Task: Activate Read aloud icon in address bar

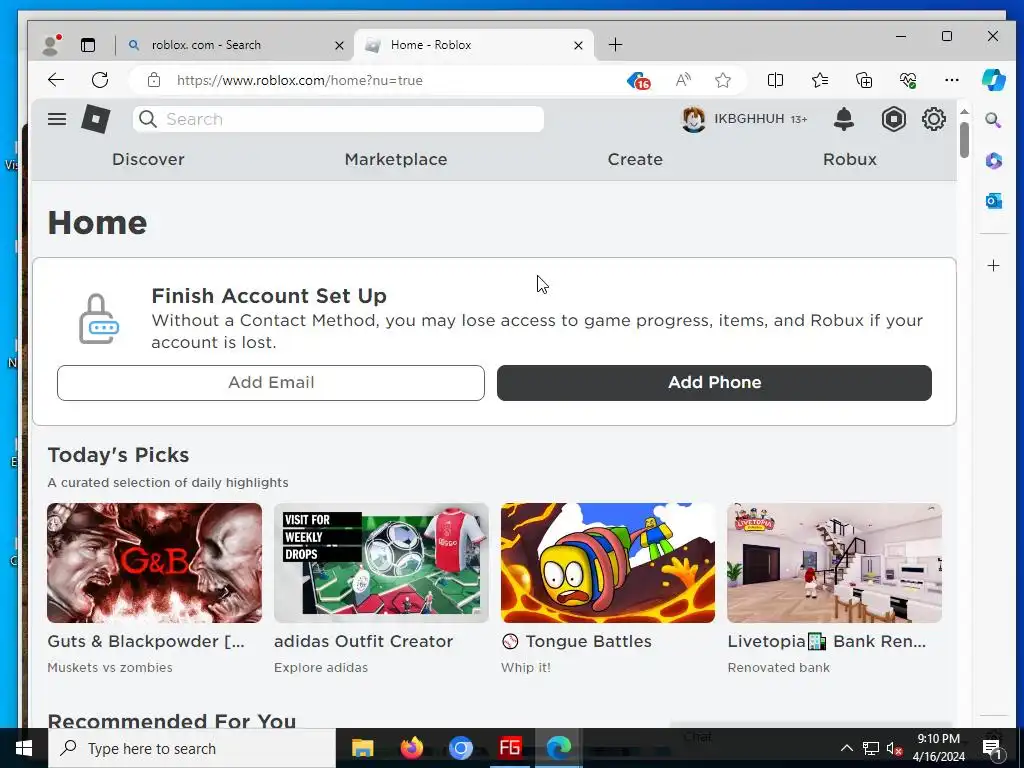Action: (x=683, y=80)
